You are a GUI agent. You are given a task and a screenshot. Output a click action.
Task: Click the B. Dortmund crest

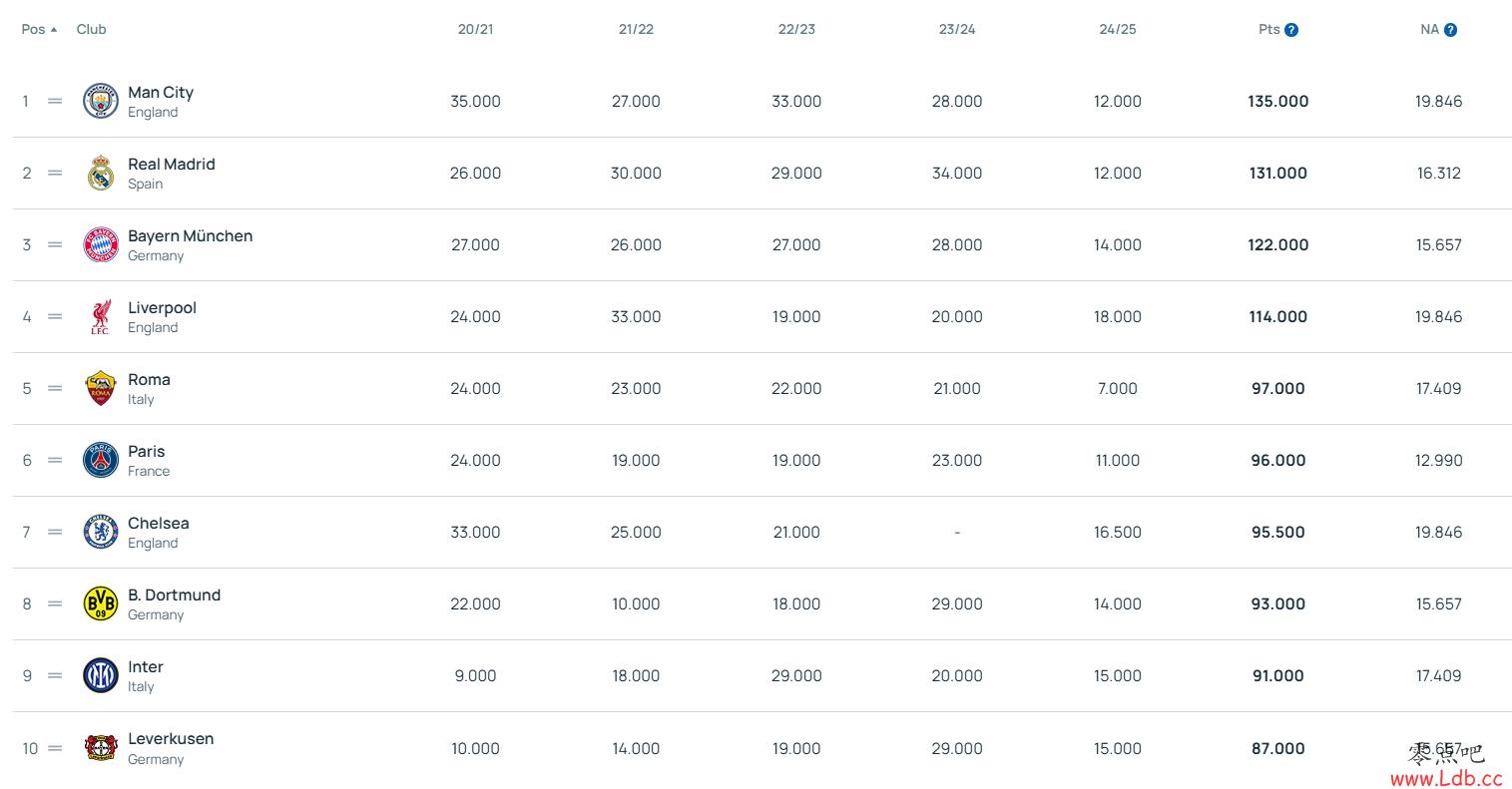tap(101, 604)
